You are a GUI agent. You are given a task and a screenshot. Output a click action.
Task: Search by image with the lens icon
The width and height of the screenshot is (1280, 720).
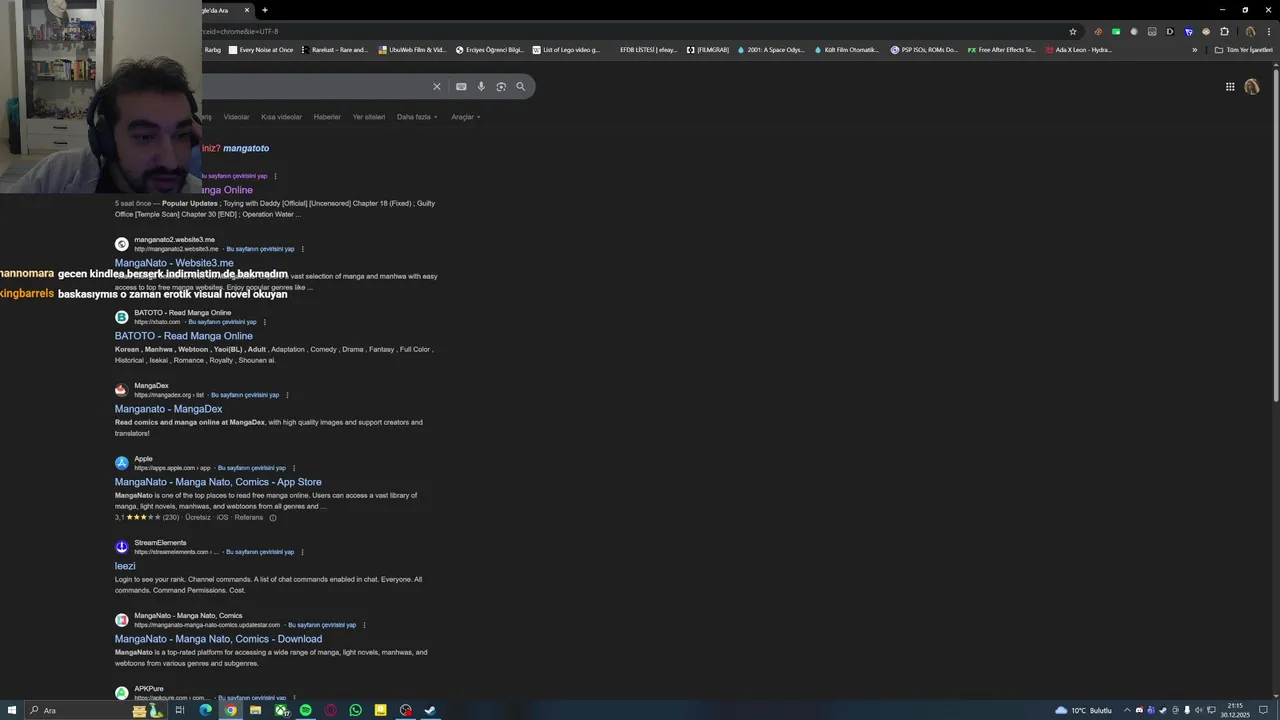pos(501,87)
